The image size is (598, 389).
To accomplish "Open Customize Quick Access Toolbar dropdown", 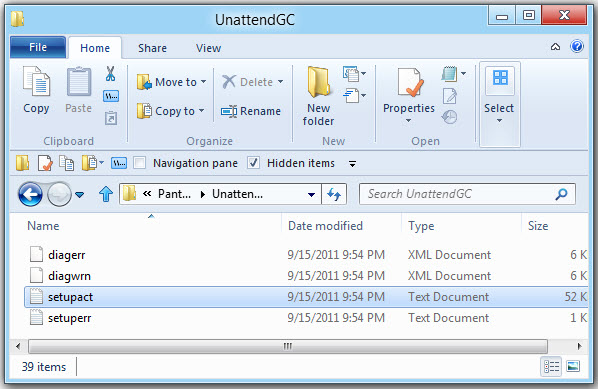I will click(352, 164).
